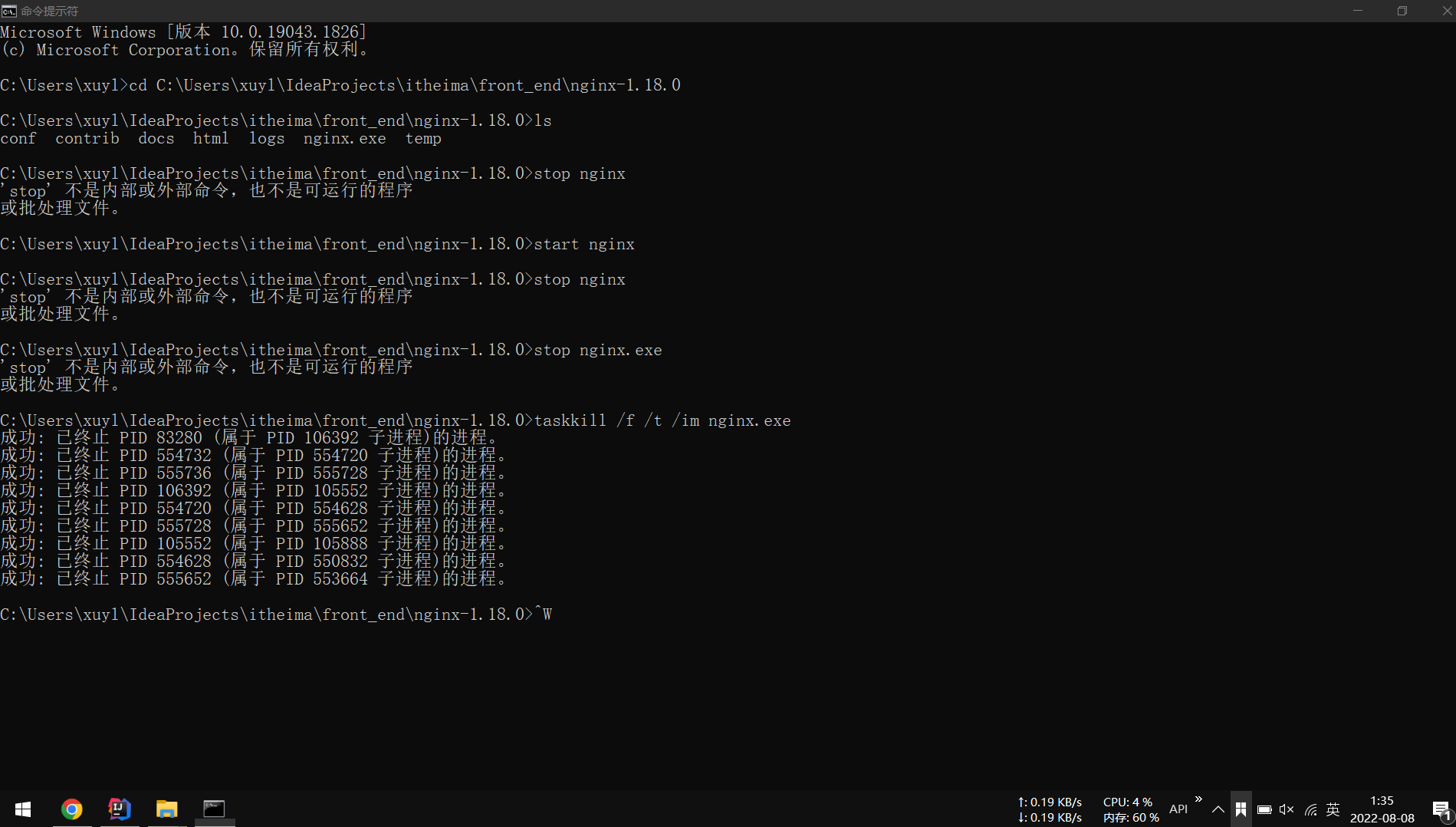Open Google Chrome from the taskbar
The width and height of the screenshot is (1456, 827).
(72, 809)
